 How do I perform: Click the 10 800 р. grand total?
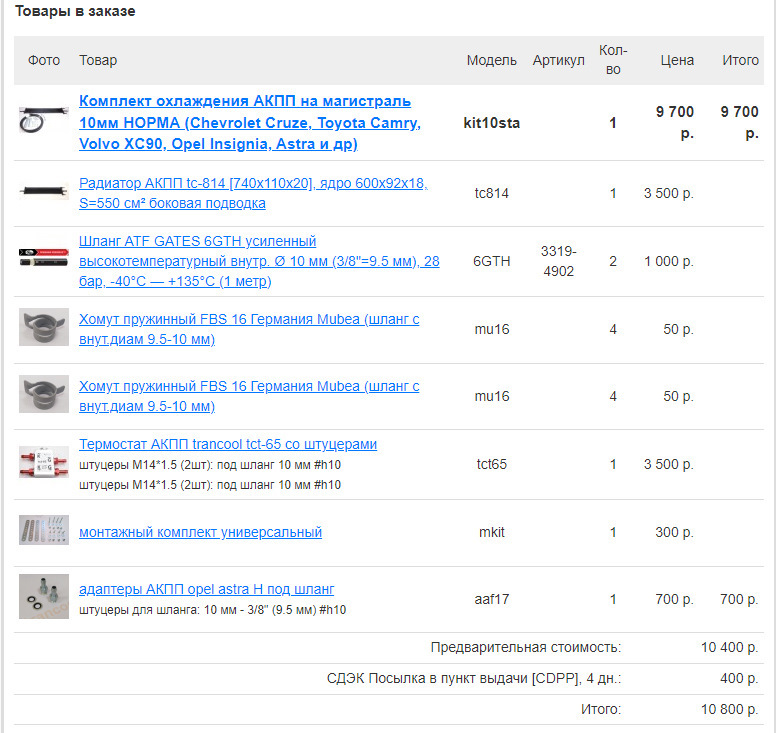pyautogui.click(x=729, y=709)
